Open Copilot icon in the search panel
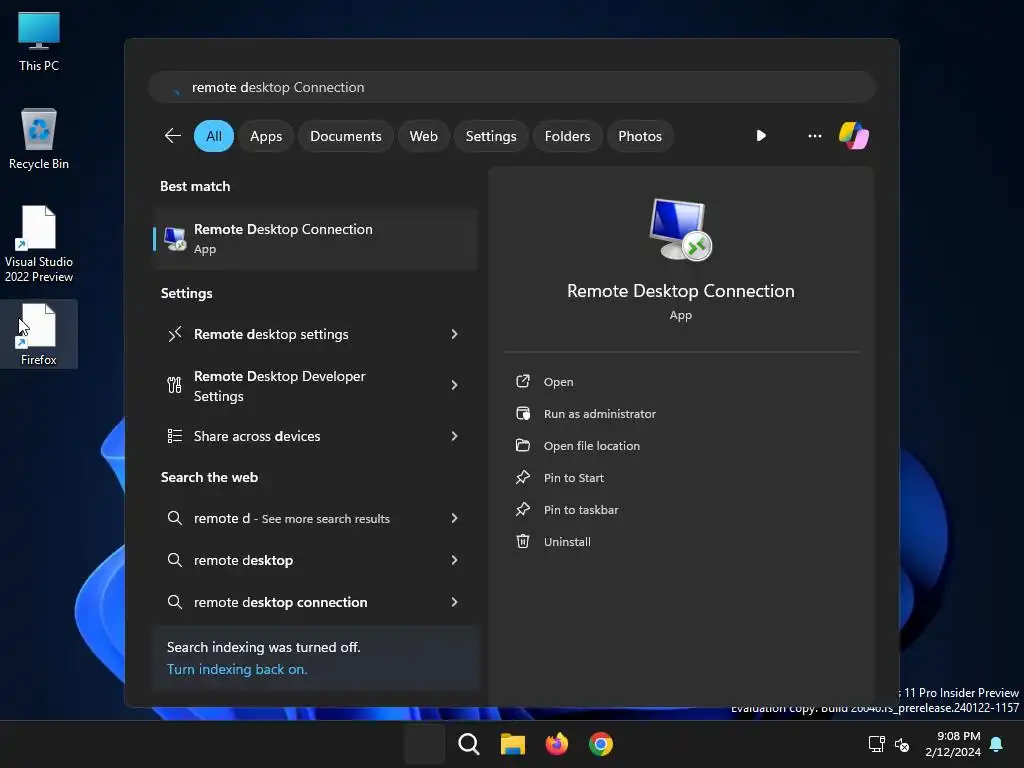 [x=854, y=136]
